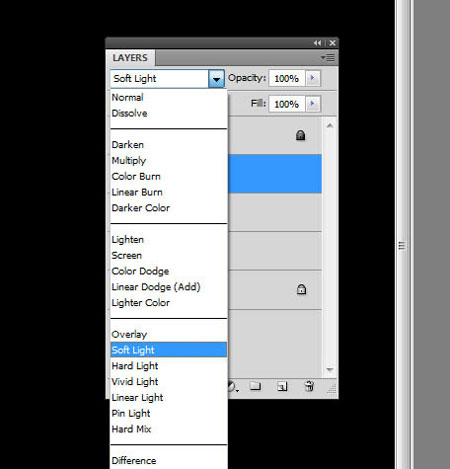
Task: Open the Fill slider arrow
Action: (x=313, y=104)
